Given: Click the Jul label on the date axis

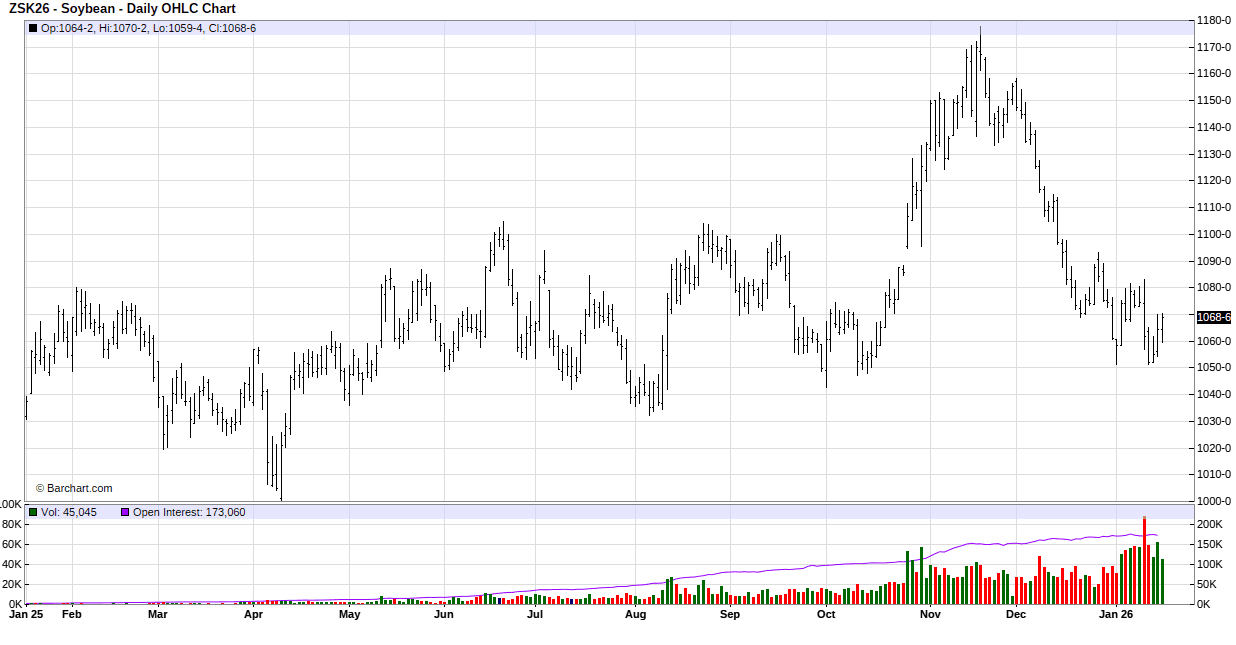Looking at the screenshot, I should (535, 614).
